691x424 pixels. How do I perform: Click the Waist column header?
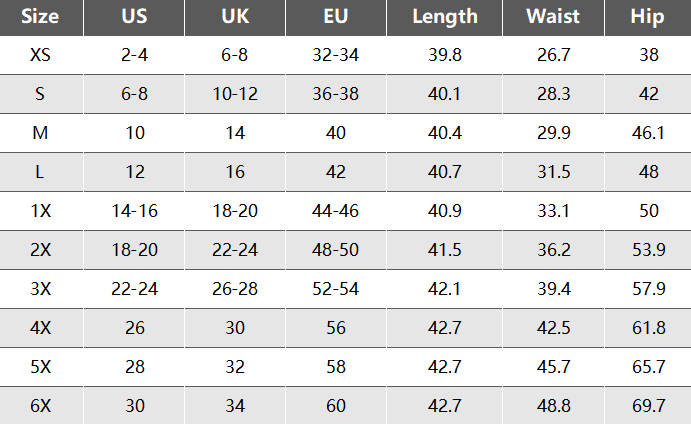click(x=553, y=17)
